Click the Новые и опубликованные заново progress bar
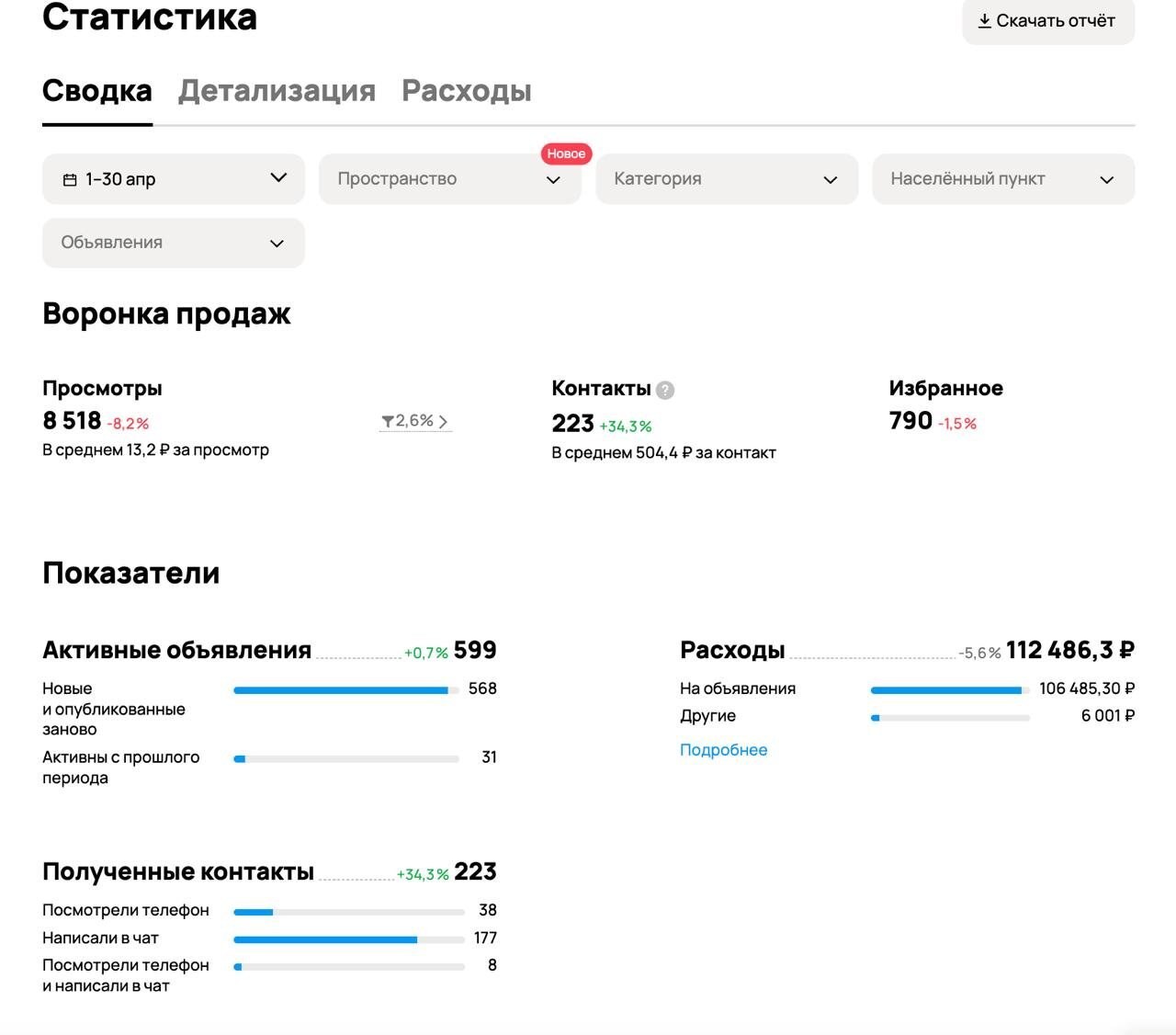The height and width of the screenshot is (1035, 1176). coord(346,690)
